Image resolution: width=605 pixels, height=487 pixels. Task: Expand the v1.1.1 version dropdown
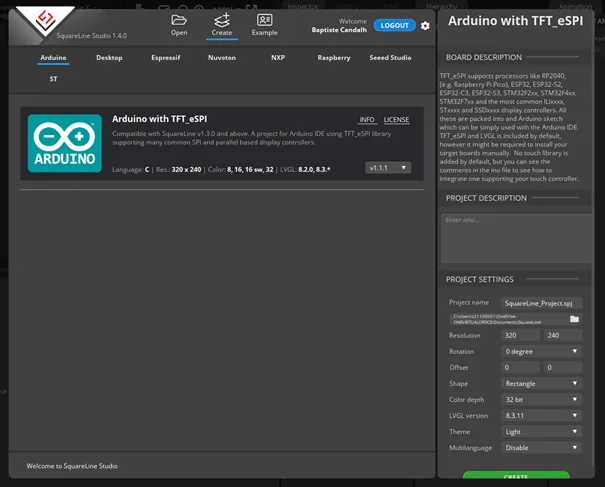(388, 167)
